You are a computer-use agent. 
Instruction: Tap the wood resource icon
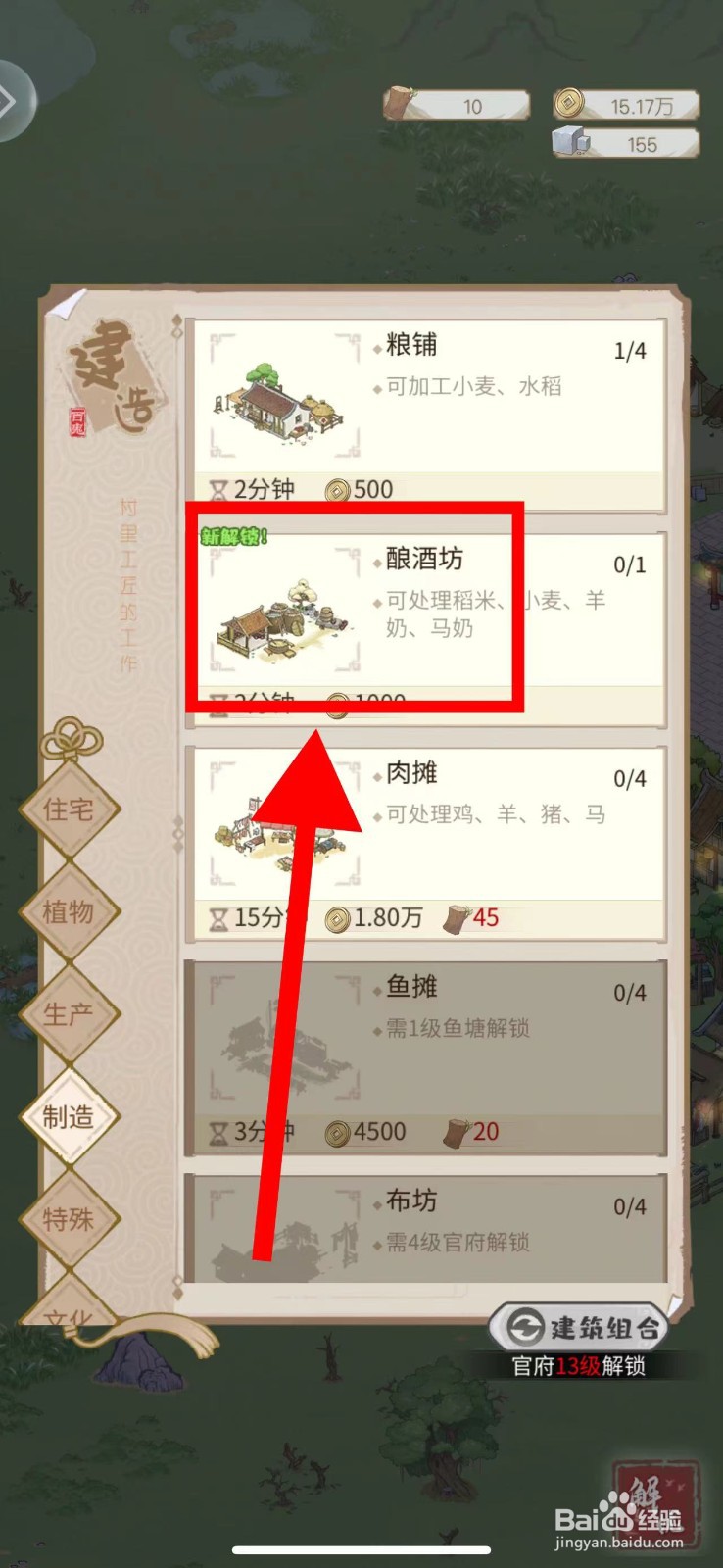(399, 103)
